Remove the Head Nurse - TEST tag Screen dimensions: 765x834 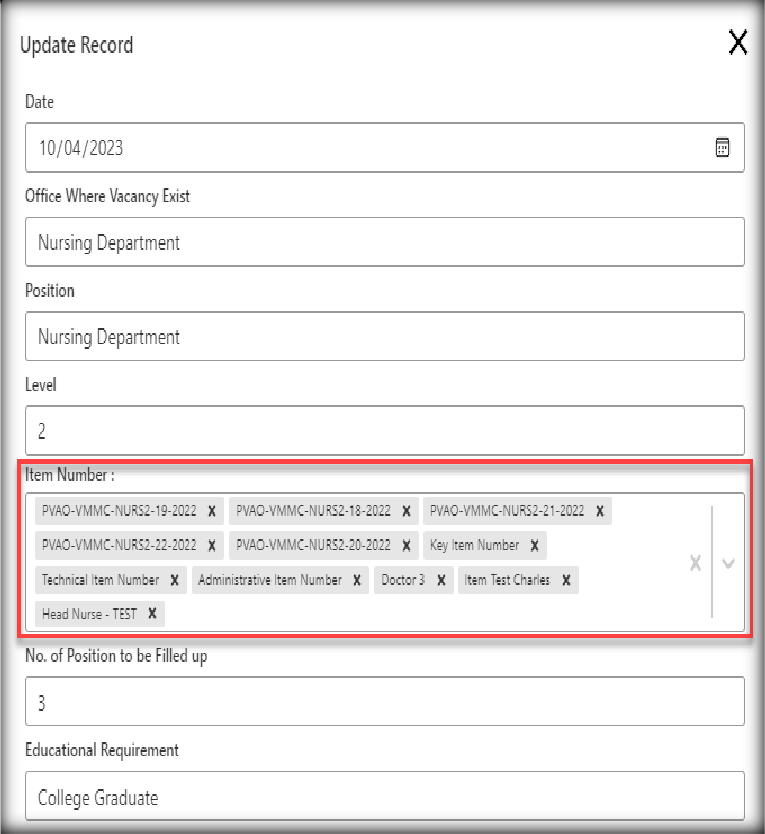pyautogui.click(x=152, y=614)
